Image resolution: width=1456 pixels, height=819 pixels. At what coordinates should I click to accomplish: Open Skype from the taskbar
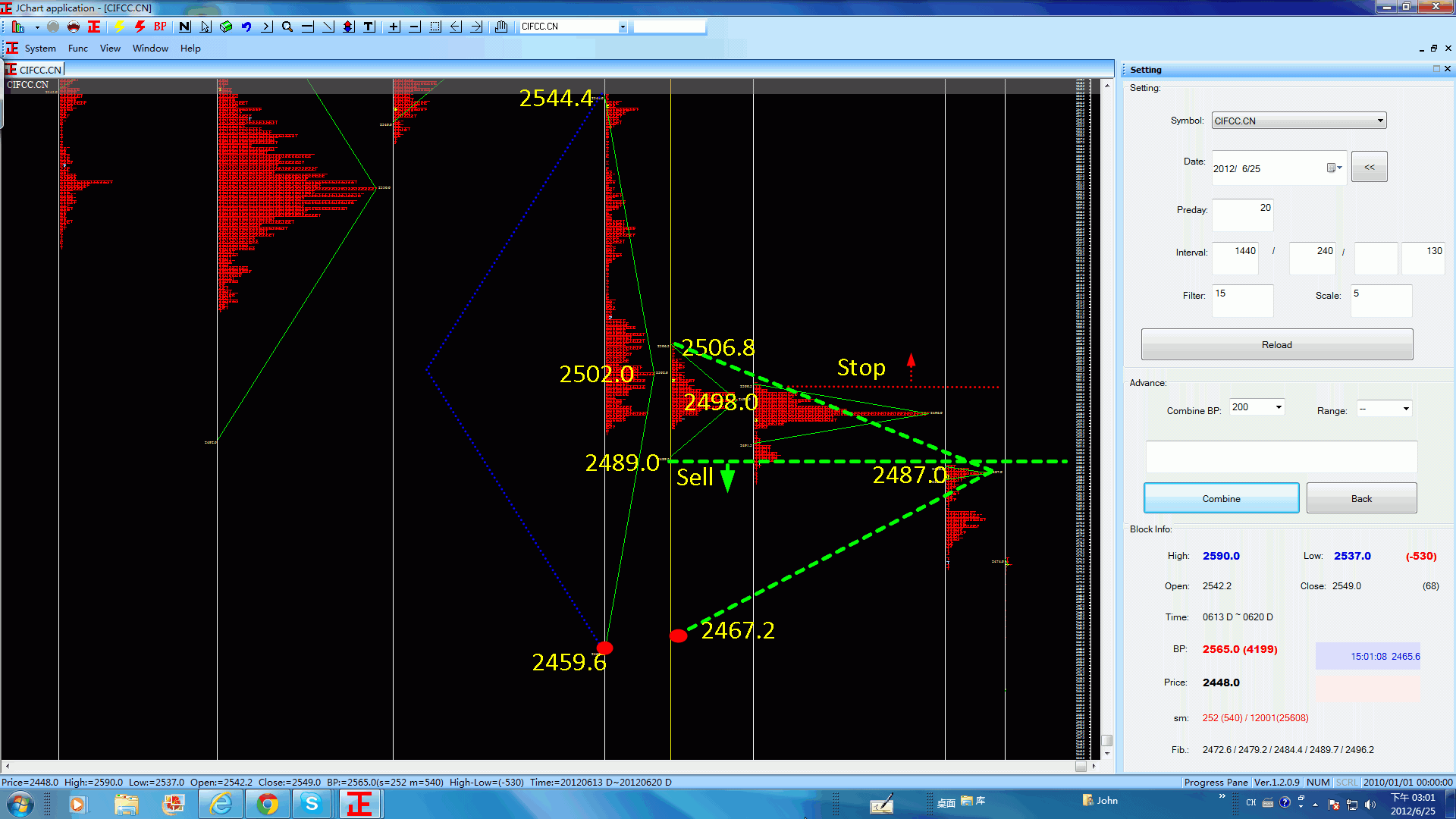pyautogui.click(x=312, y=804)
